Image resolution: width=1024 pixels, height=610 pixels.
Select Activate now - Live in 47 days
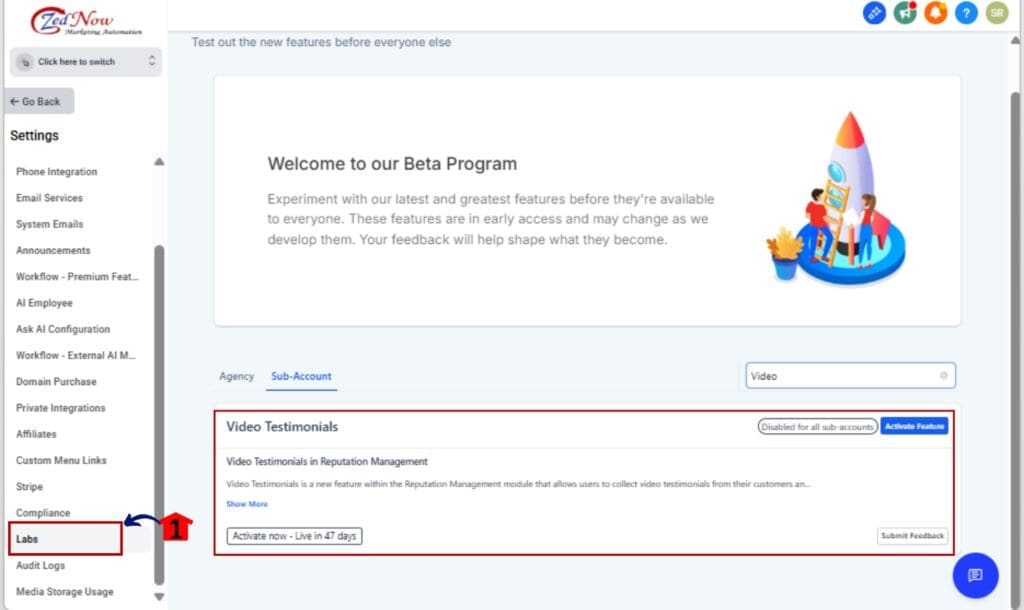coord(294,535)
